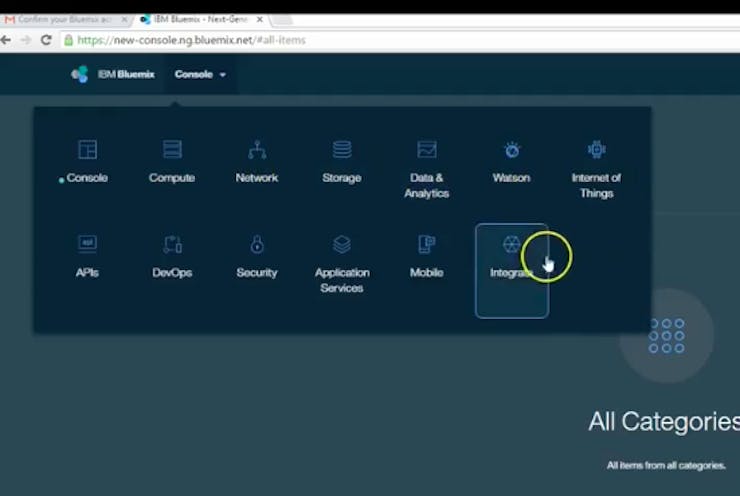Viewport: 740px width, 496px height.
Task: Open the Data & Analytics chart icon
Action: click(427, 150)
